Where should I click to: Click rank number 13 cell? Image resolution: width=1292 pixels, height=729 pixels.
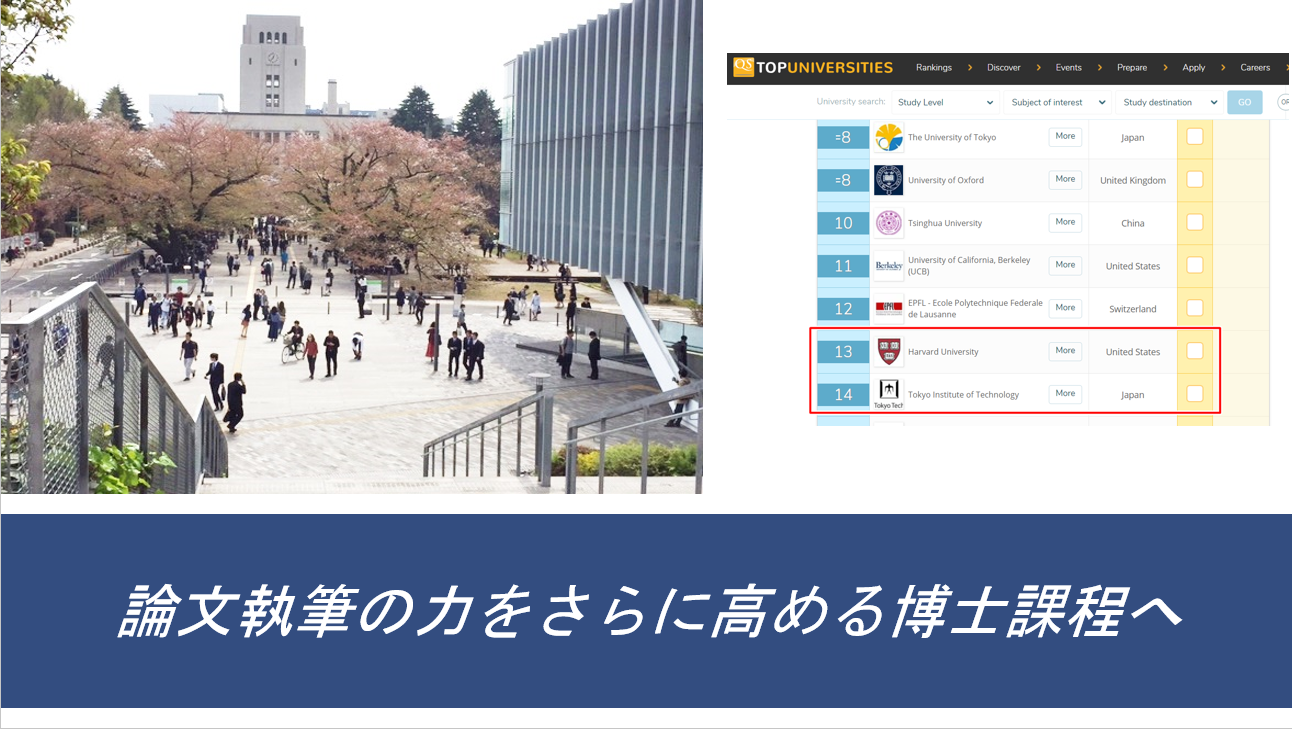click(x=843, y=352)
